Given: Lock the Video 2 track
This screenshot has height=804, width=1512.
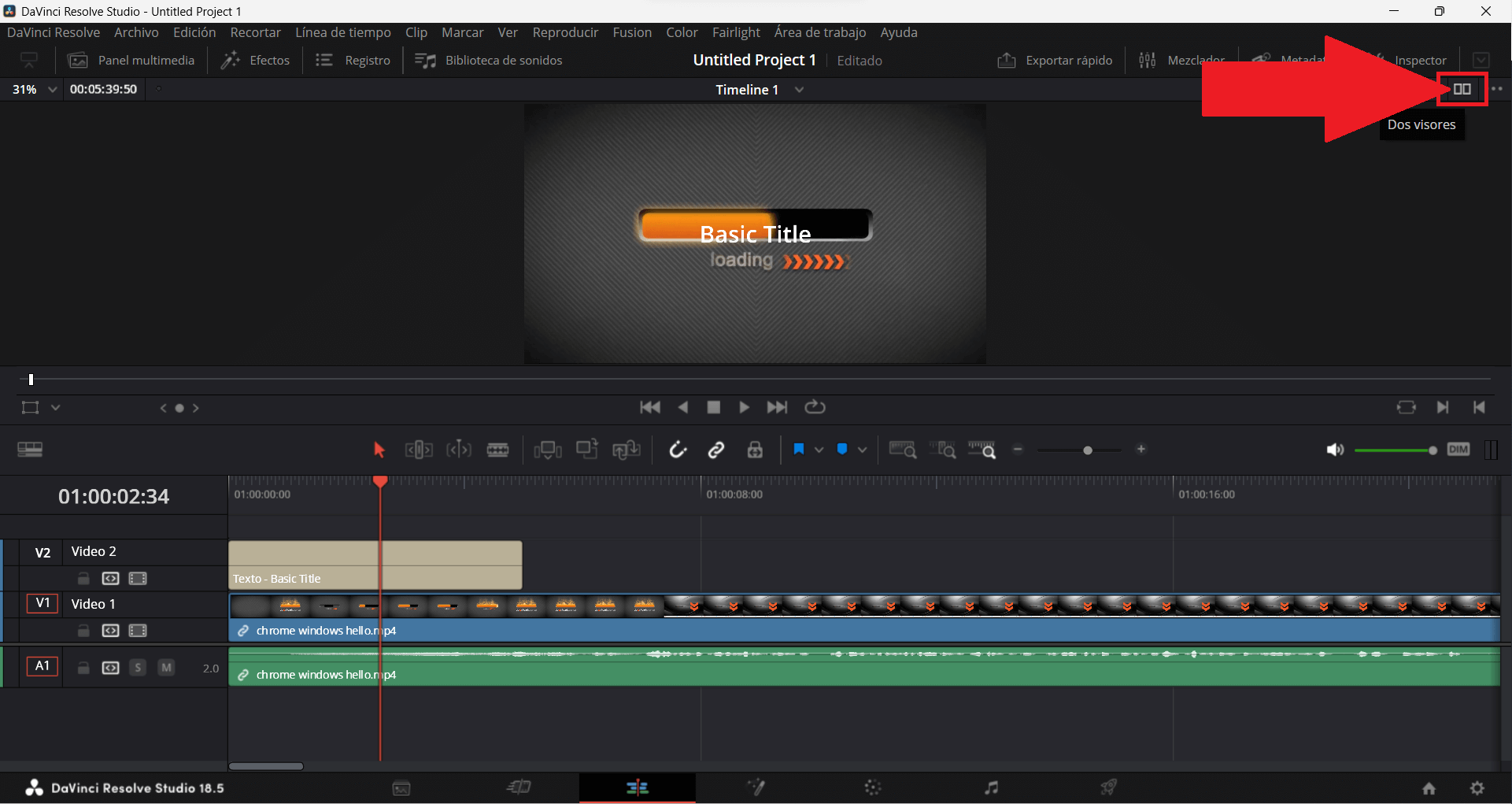Looking at the screenshot, I should tap(83, 579).
